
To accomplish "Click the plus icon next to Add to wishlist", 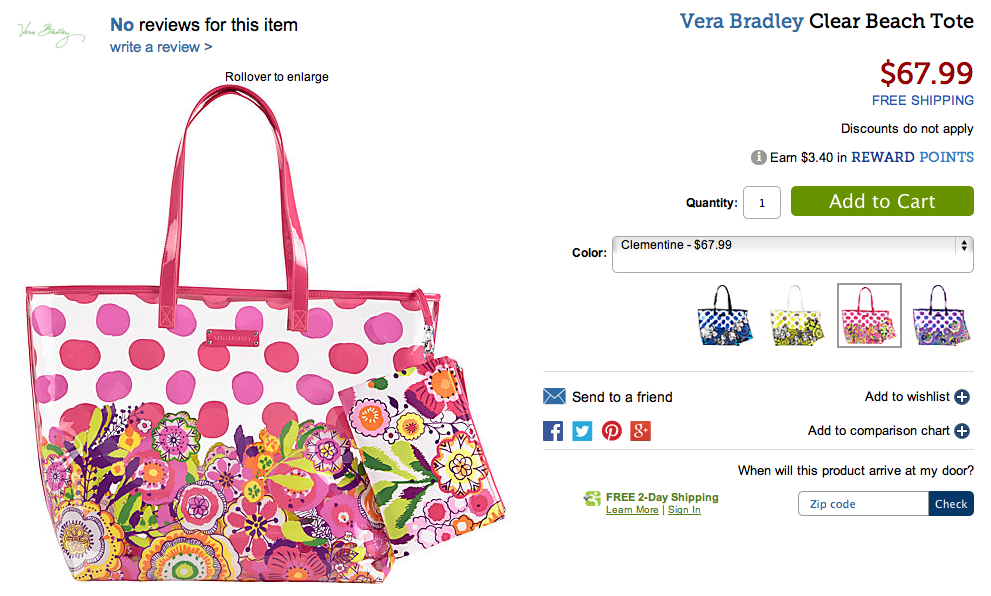I will coord(962,397).
